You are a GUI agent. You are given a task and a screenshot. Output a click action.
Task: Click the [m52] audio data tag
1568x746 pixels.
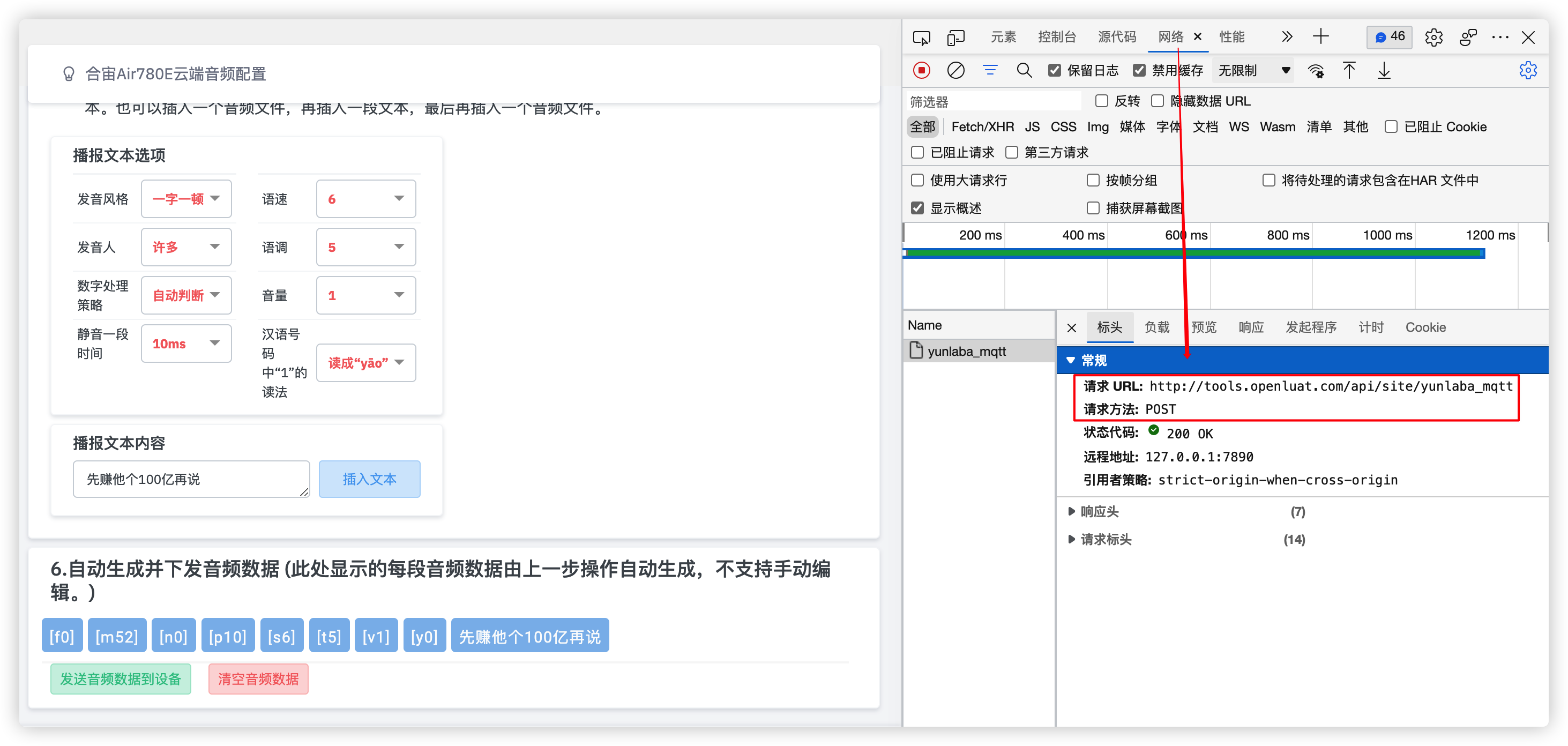(117, 636)
